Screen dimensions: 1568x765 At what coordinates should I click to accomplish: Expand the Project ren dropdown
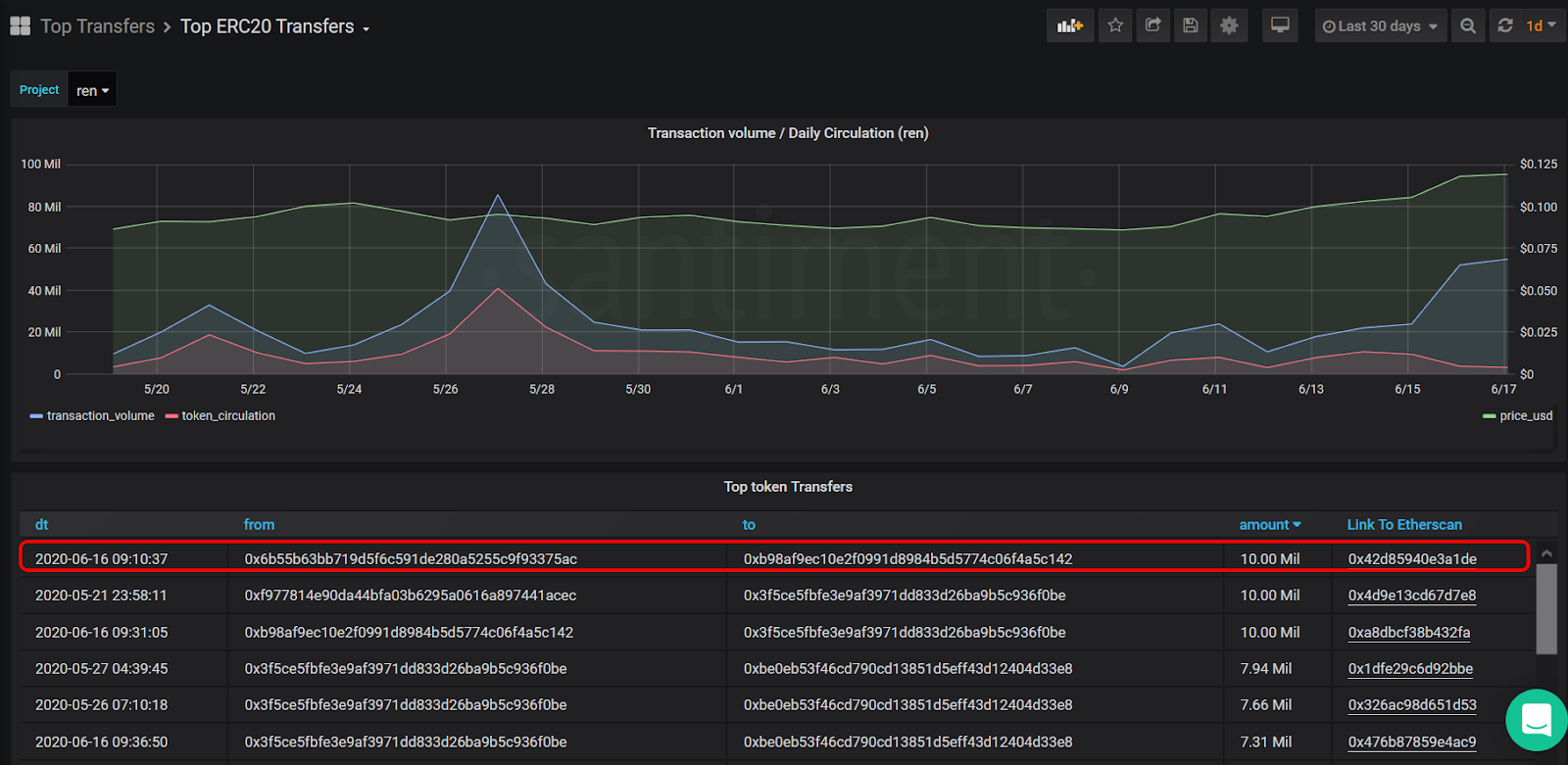pyautogui.click(x=92, y=90)
